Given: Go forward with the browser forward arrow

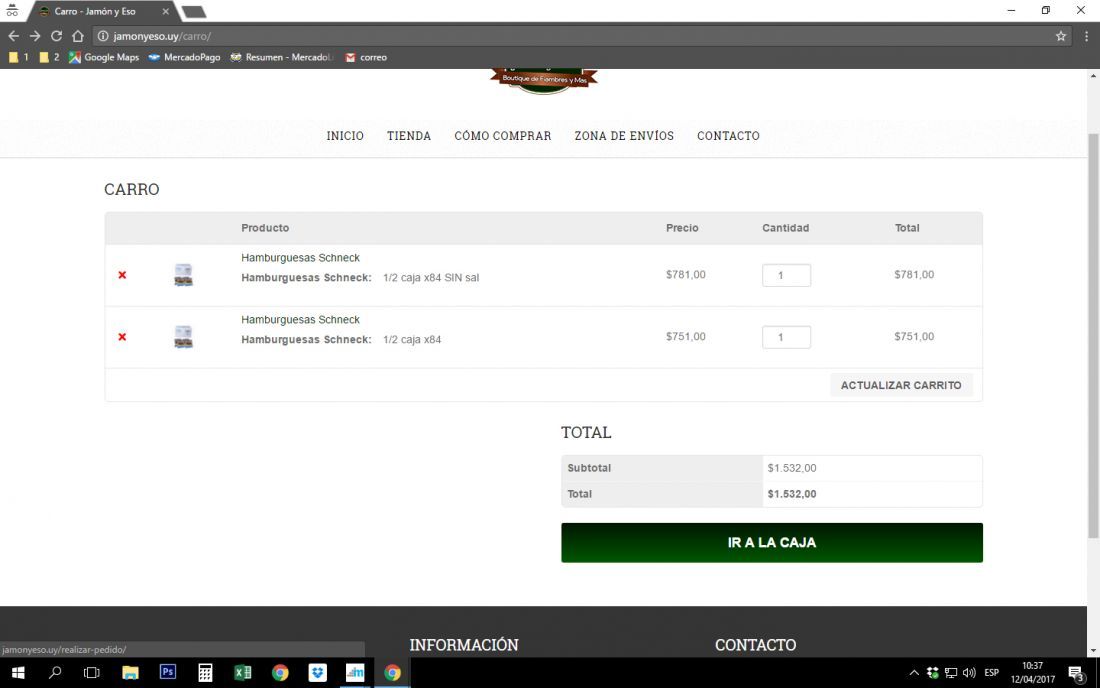Looking at the screenshot, I should coord(35,36).
